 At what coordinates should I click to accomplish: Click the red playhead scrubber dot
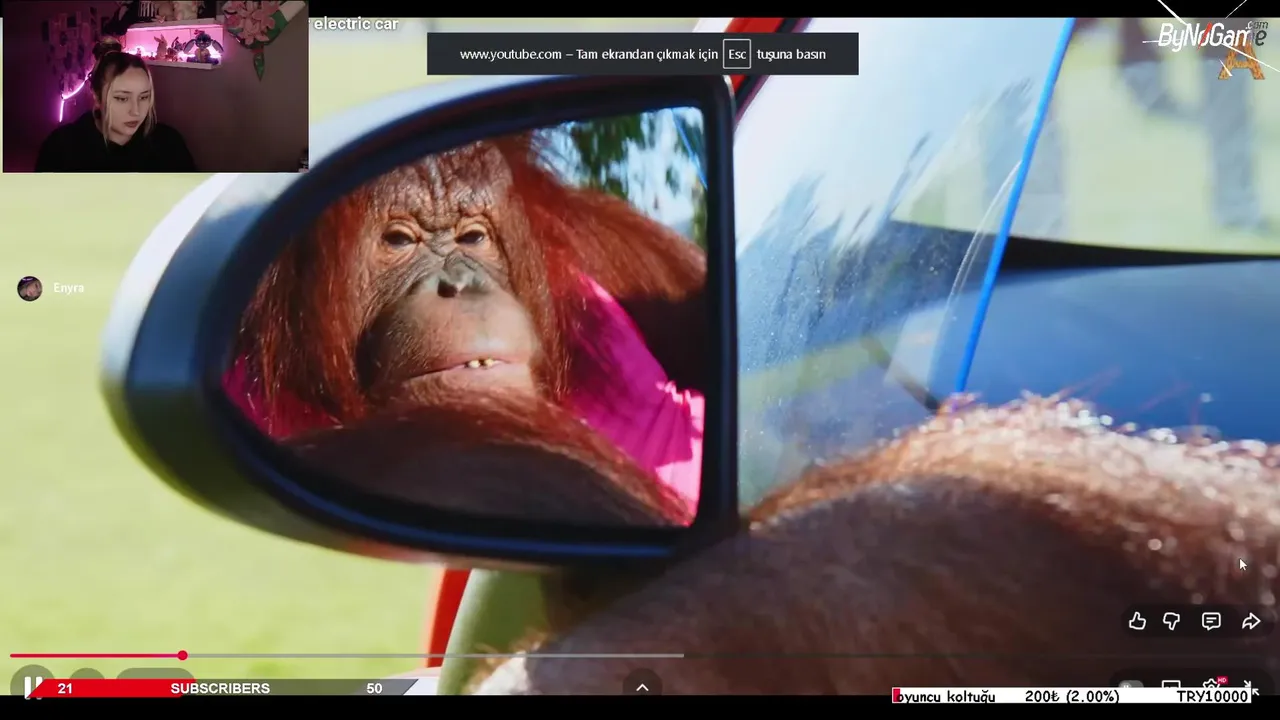[182, 656]
